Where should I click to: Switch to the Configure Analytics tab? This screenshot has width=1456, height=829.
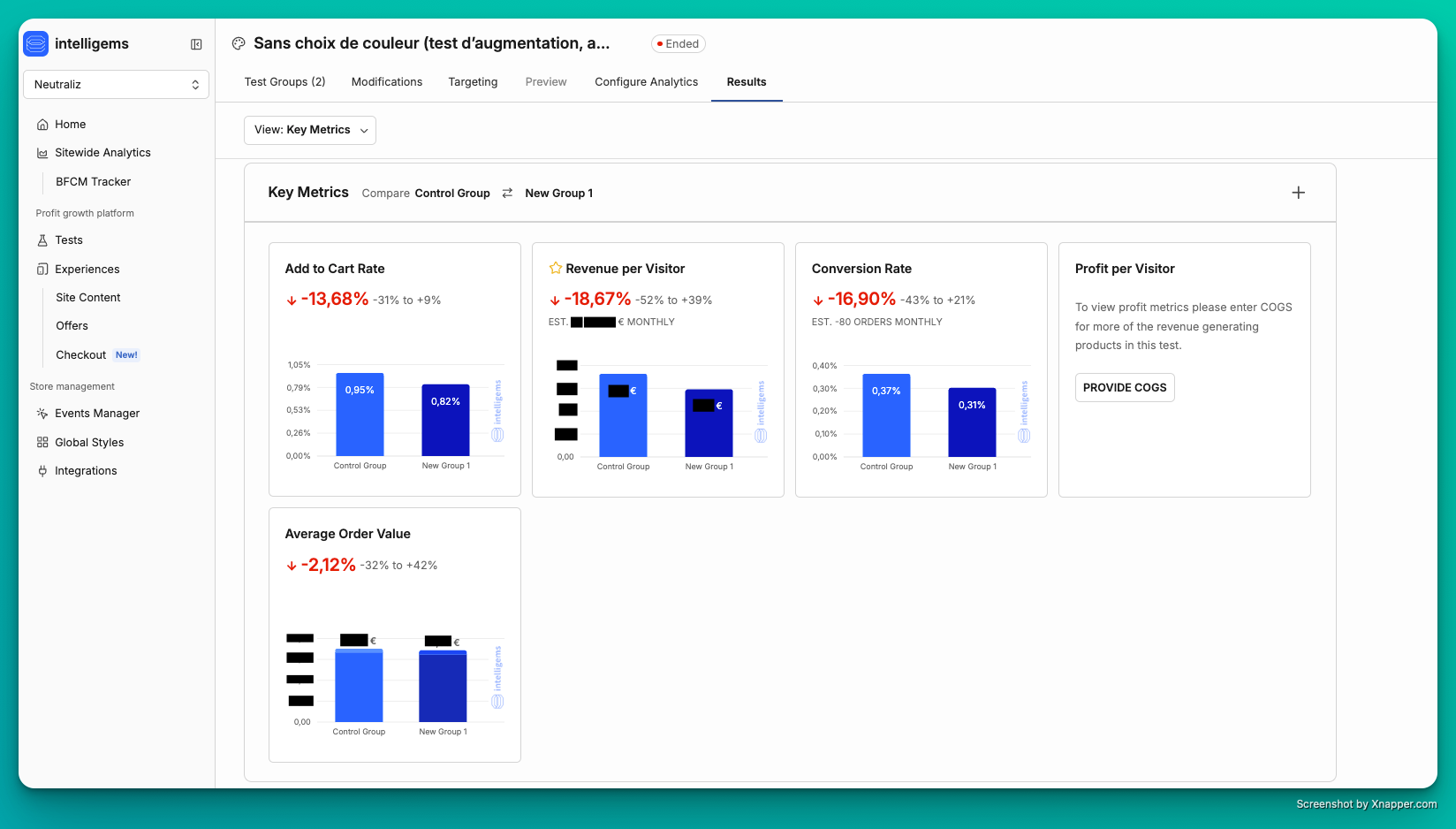[646, 82]
